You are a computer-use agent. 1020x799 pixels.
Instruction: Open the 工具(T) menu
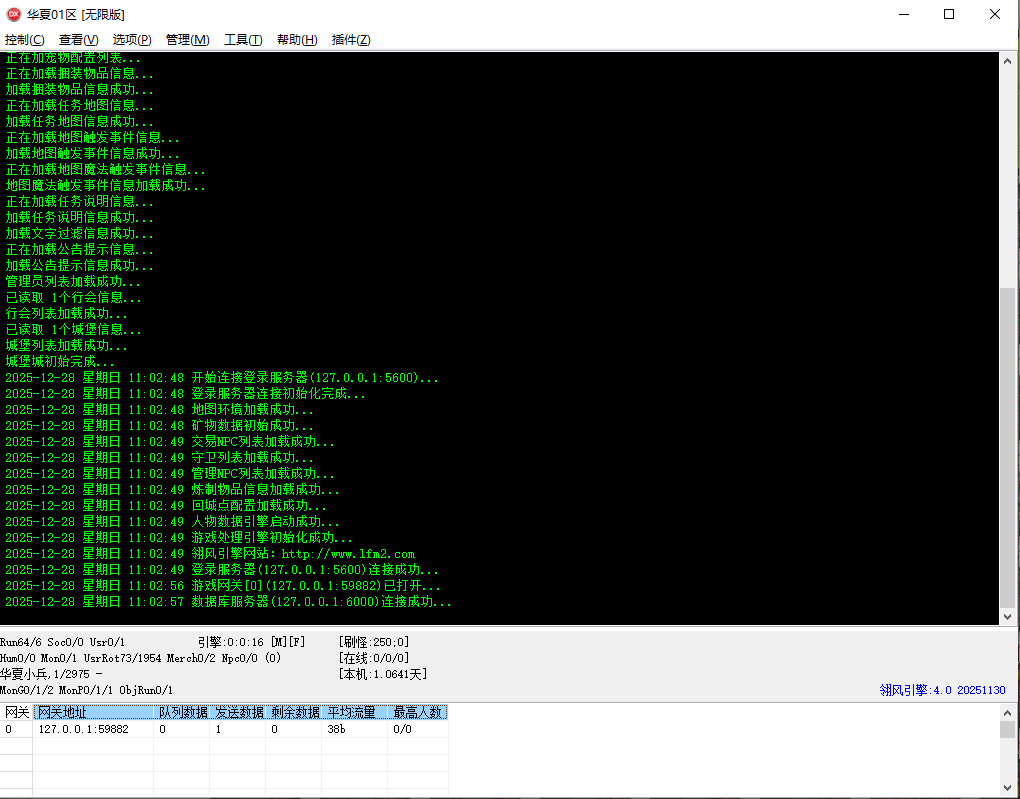[243, 40]
